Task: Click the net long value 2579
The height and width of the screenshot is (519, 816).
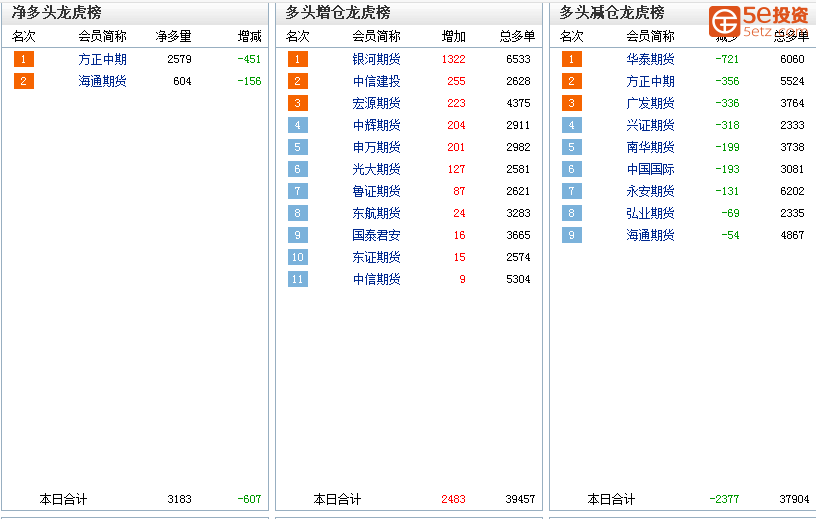Action: click(x=180, y=59)
